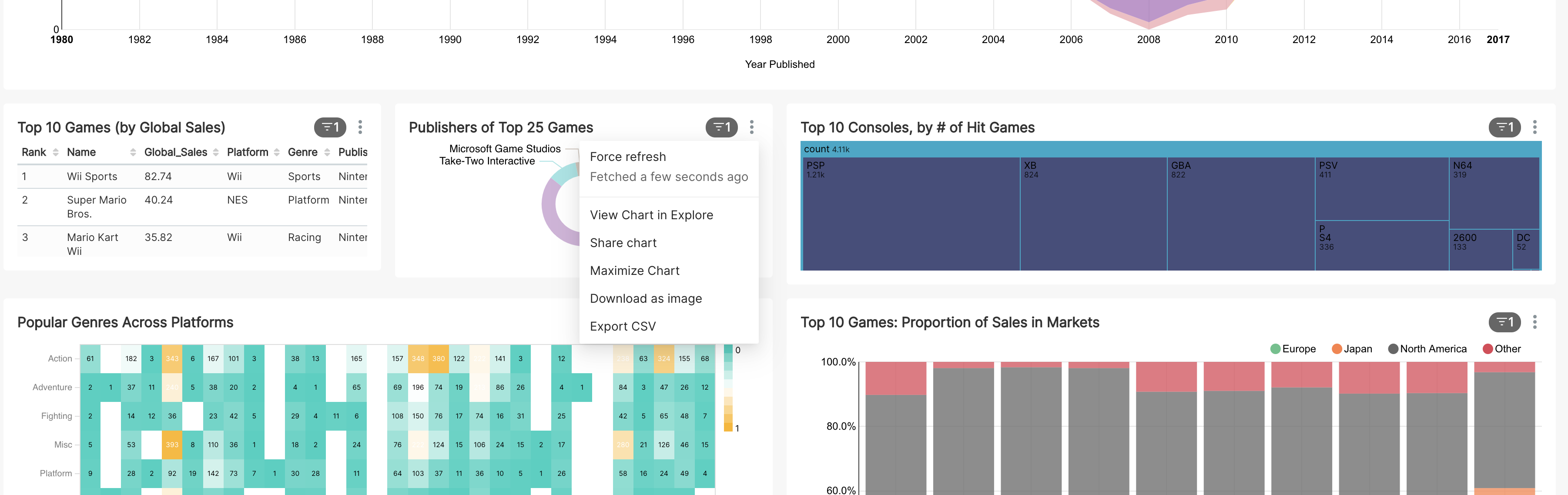Open View Chart in Explore

tap(651, 215)
